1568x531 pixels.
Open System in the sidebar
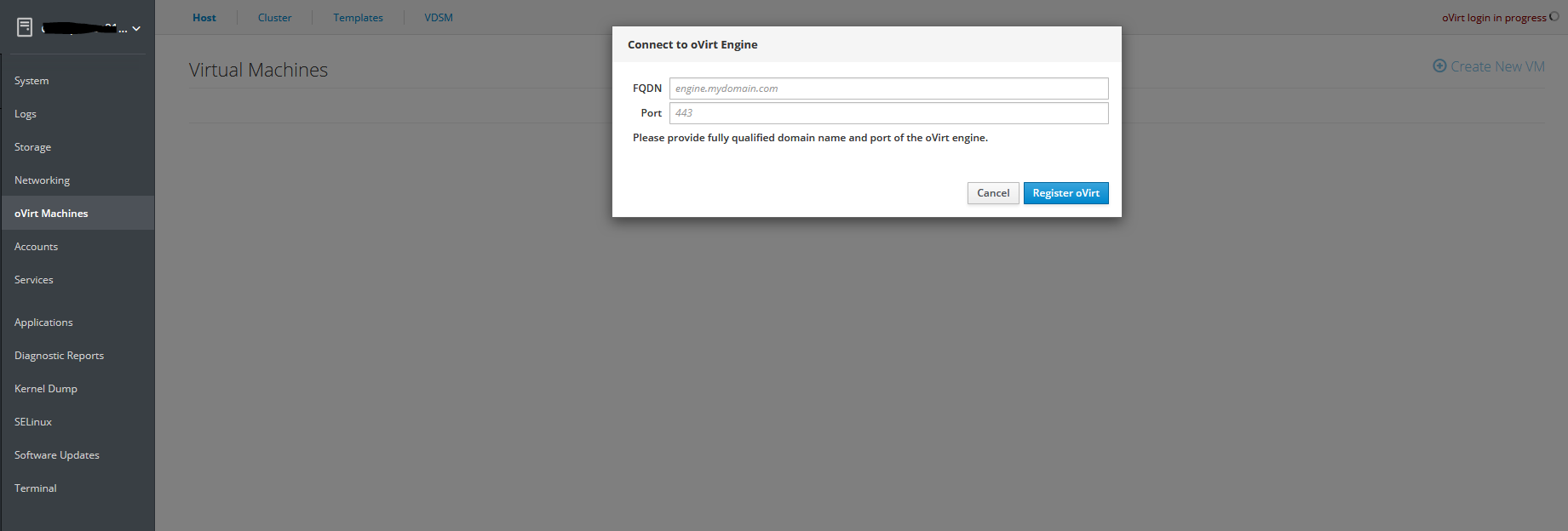tap(32, 81)
